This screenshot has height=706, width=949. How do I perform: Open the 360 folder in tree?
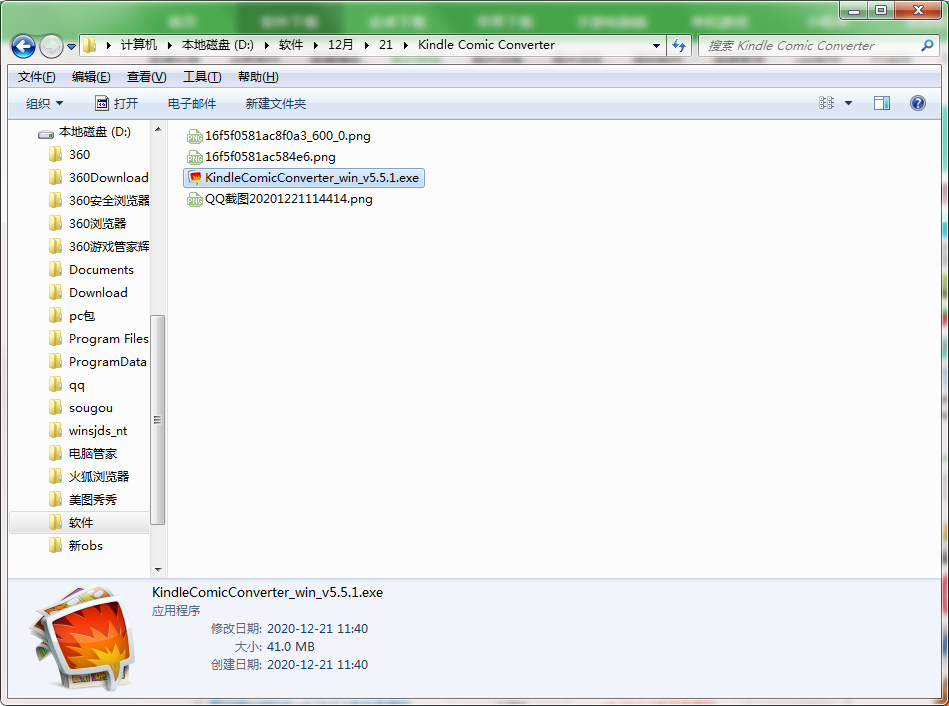point(79,154)
